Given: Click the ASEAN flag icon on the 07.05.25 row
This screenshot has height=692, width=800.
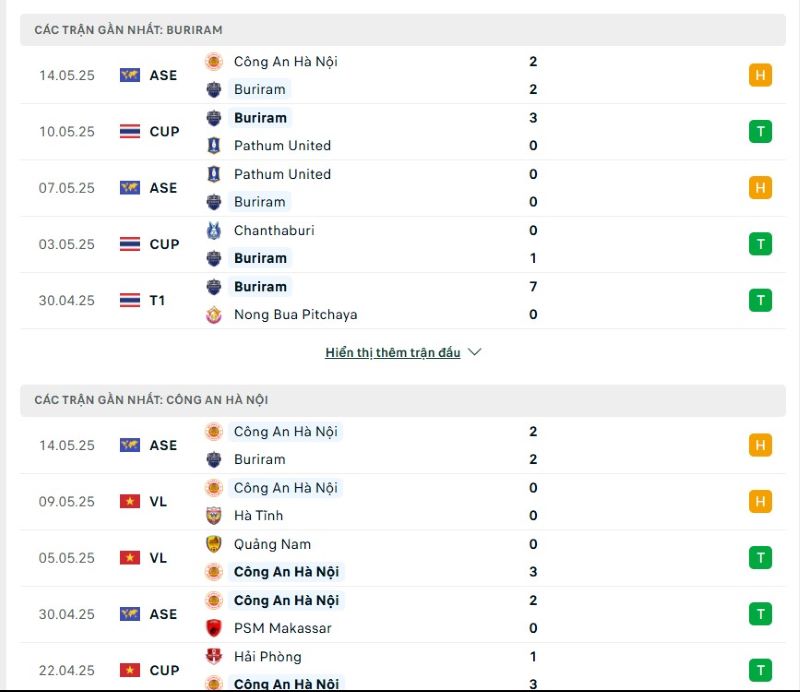Looking at the screenshot, I should point(130,187).
